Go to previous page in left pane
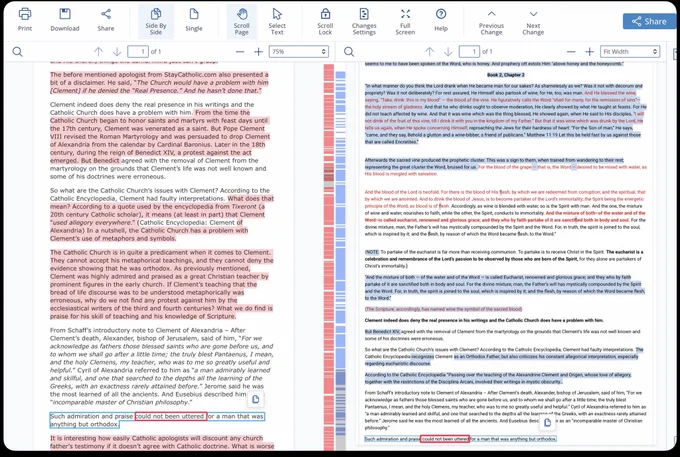The height and width of the screenshot is (457, 680). click(98, 52)
